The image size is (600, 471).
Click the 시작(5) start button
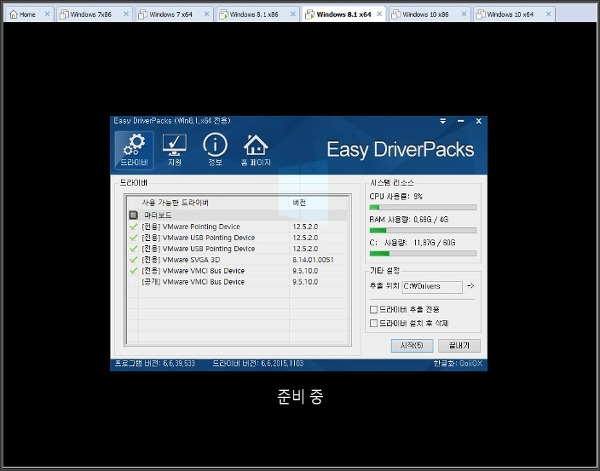coord(412,346)
